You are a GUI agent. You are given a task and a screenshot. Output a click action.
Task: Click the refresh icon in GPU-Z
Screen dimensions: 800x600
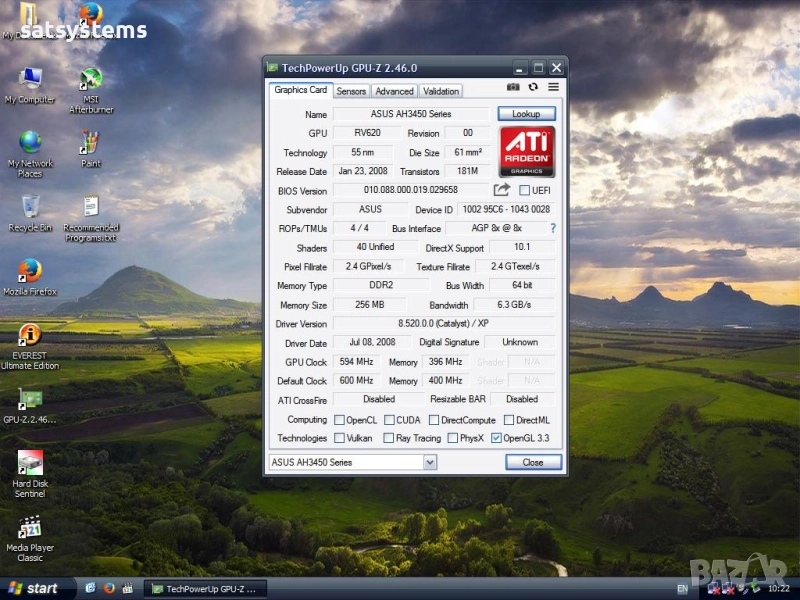pyautogui.click(x=533, y=88)
